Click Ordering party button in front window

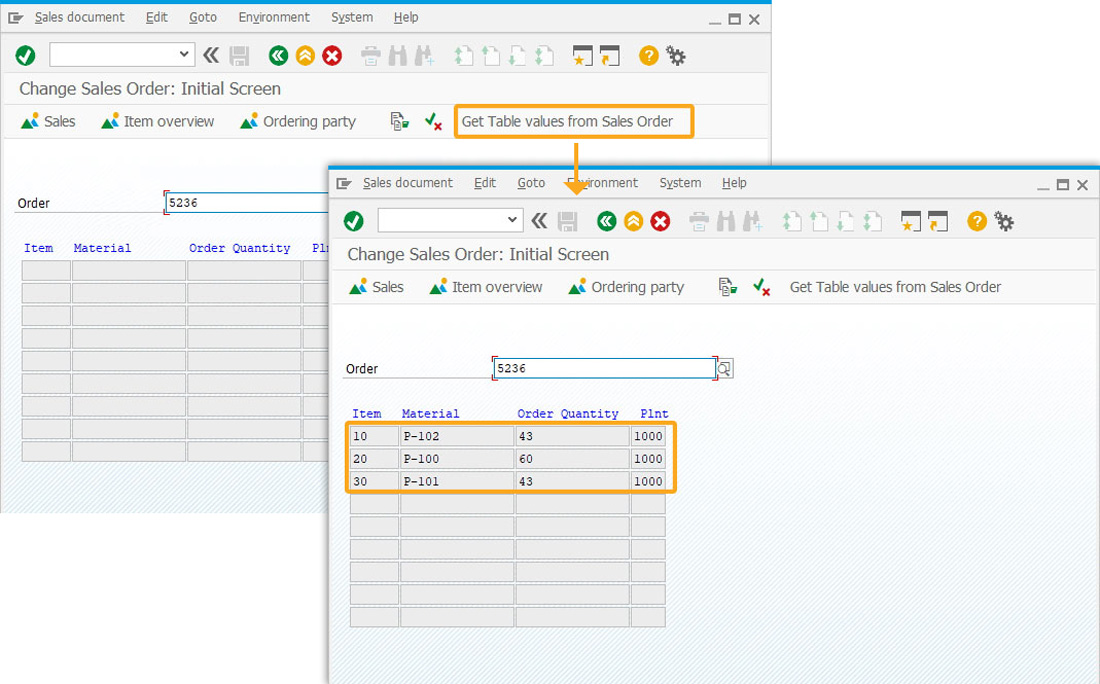click(626, 287)
